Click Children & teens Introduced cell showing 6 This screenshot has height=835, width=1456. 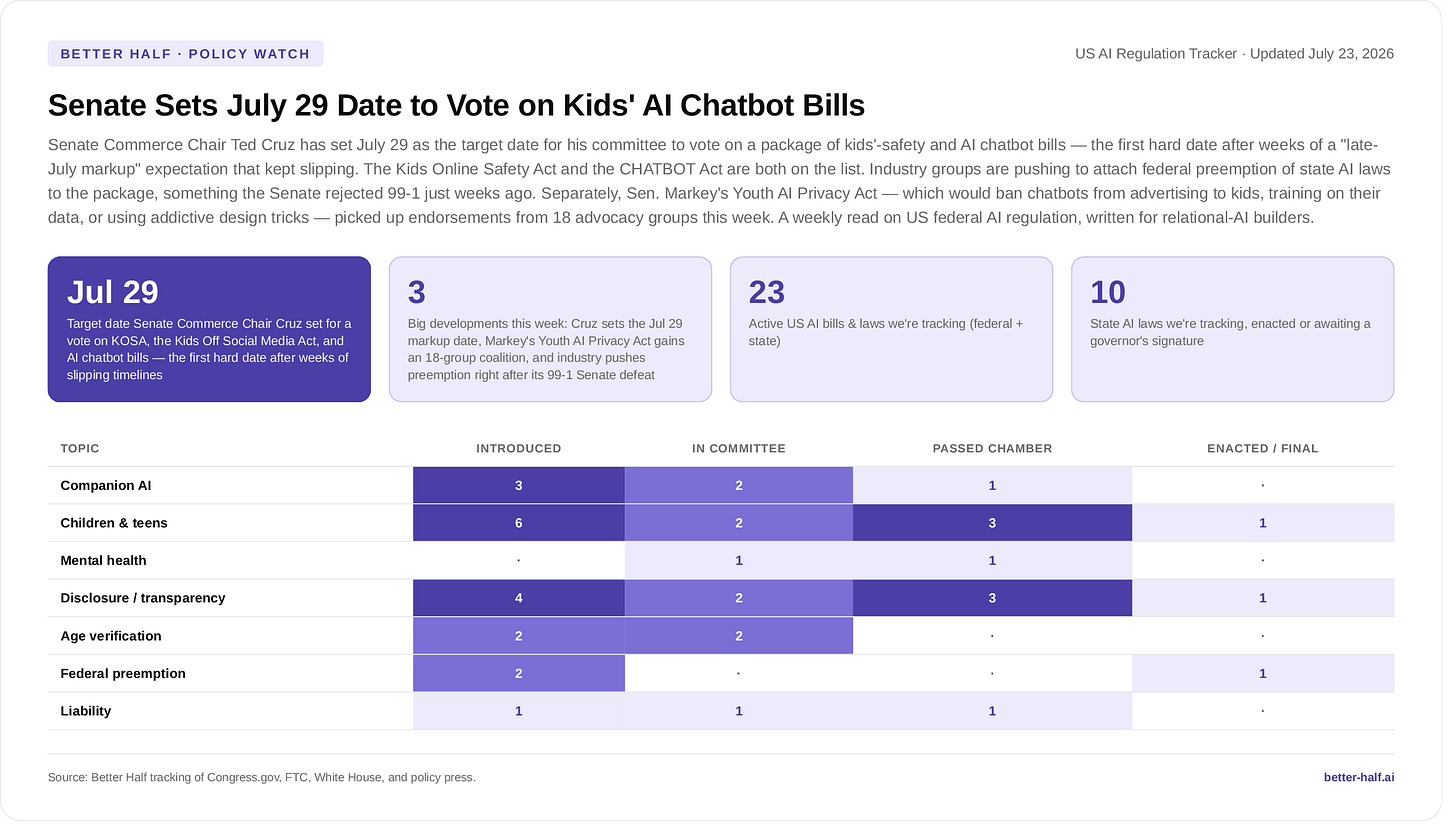pos(518,523)
